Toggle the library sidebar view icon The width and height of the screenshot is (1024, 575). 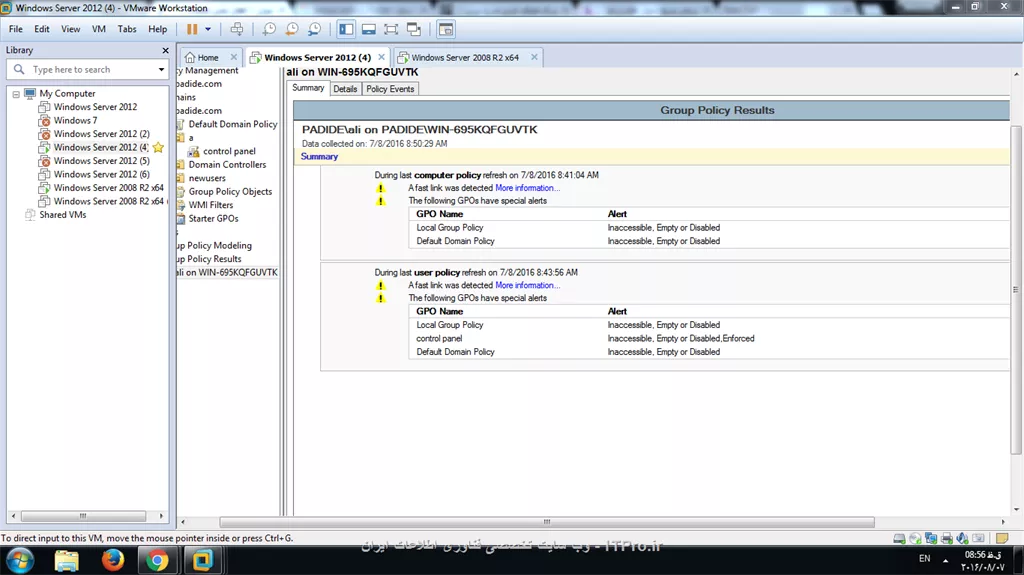click(x=346, y=29)
